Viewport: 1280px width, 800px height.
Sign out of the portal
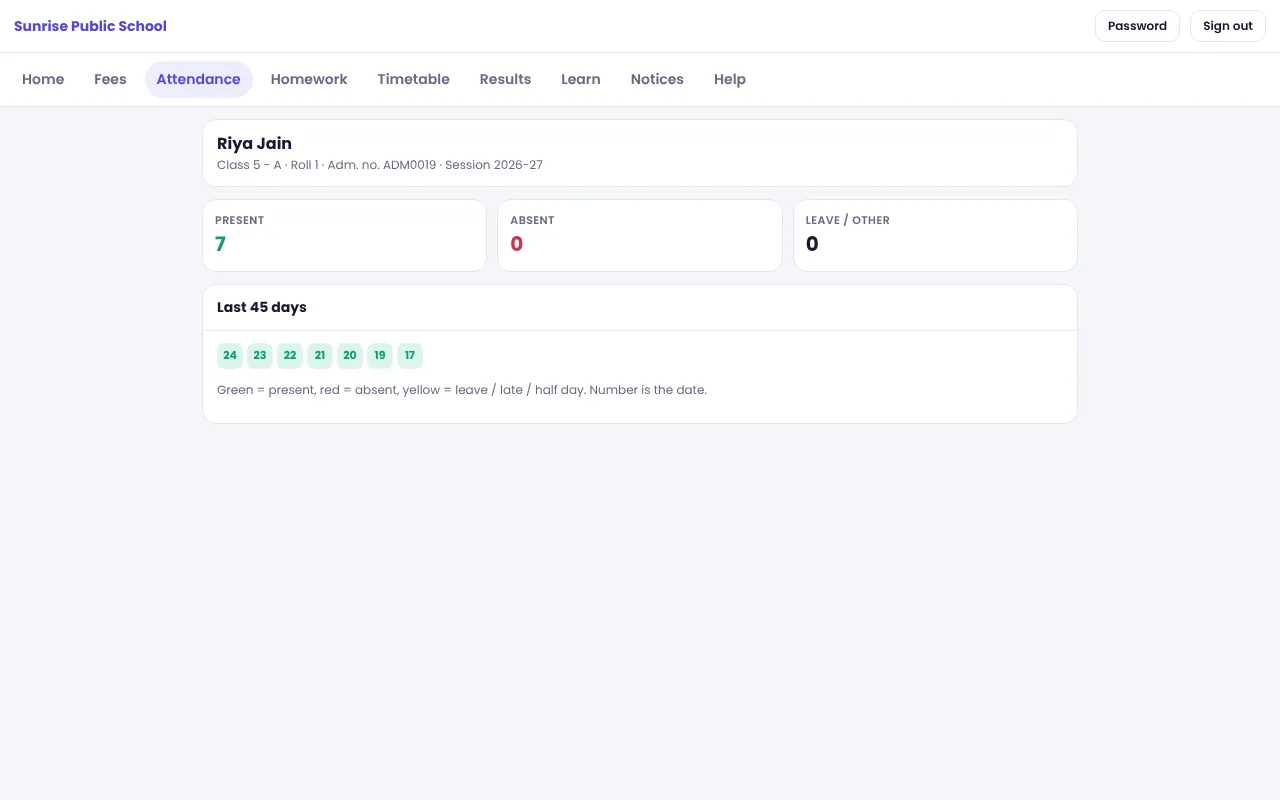point(1227,26)
